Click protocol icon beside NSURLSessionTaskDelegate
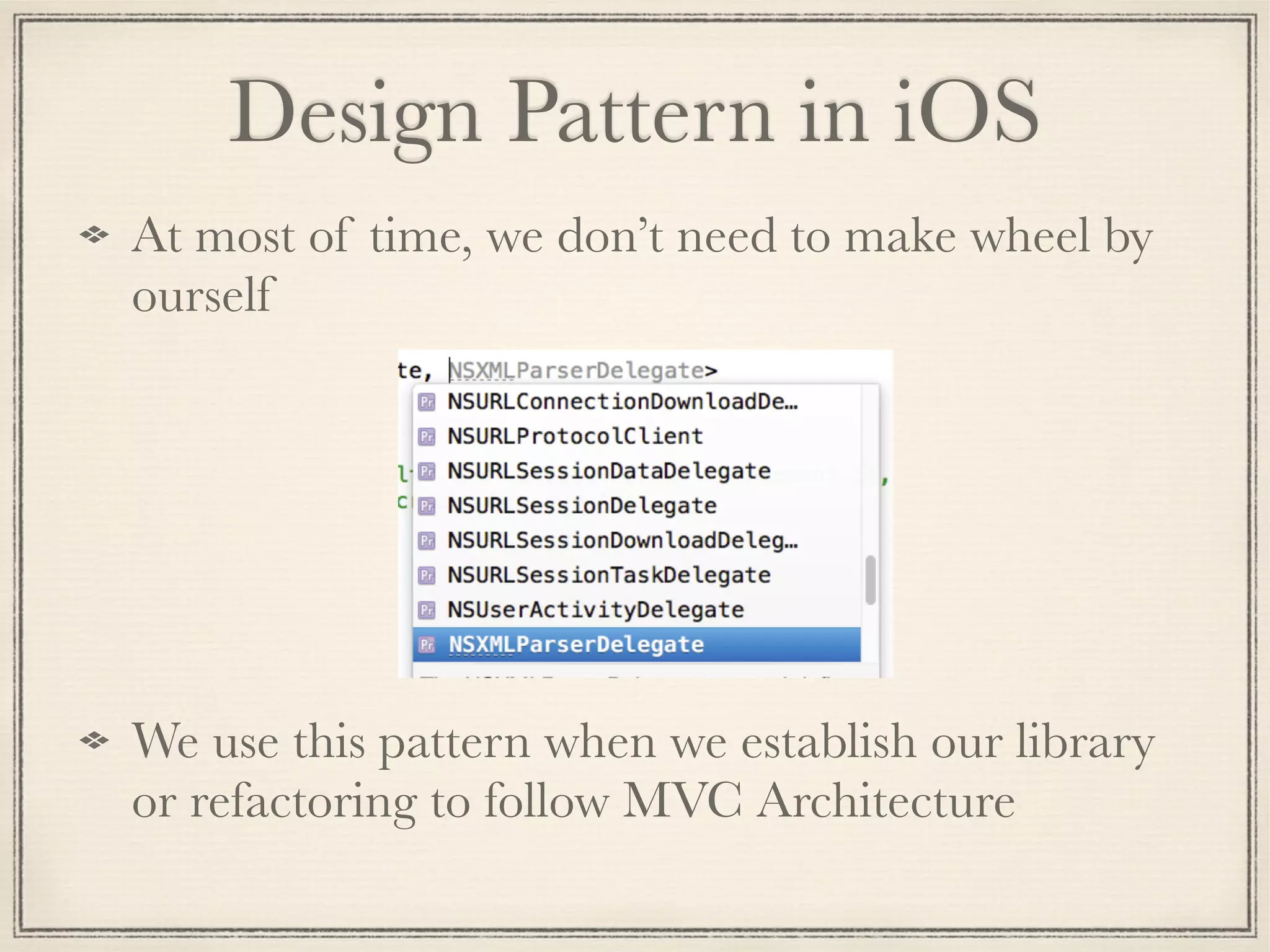The image size is (1270, 952). click(427, 575)
